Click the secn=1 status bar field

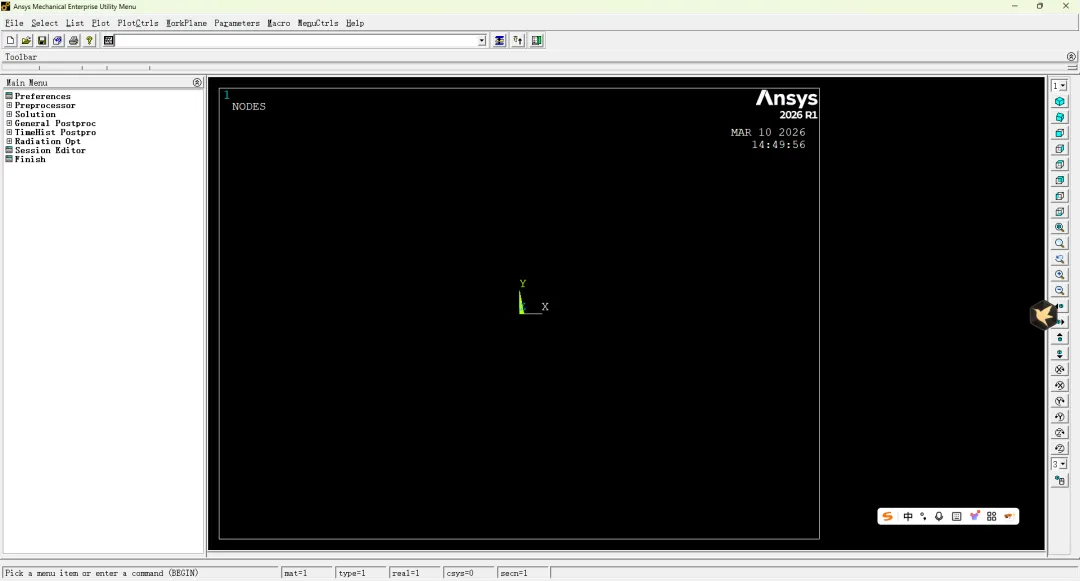[x=523, y=573]
